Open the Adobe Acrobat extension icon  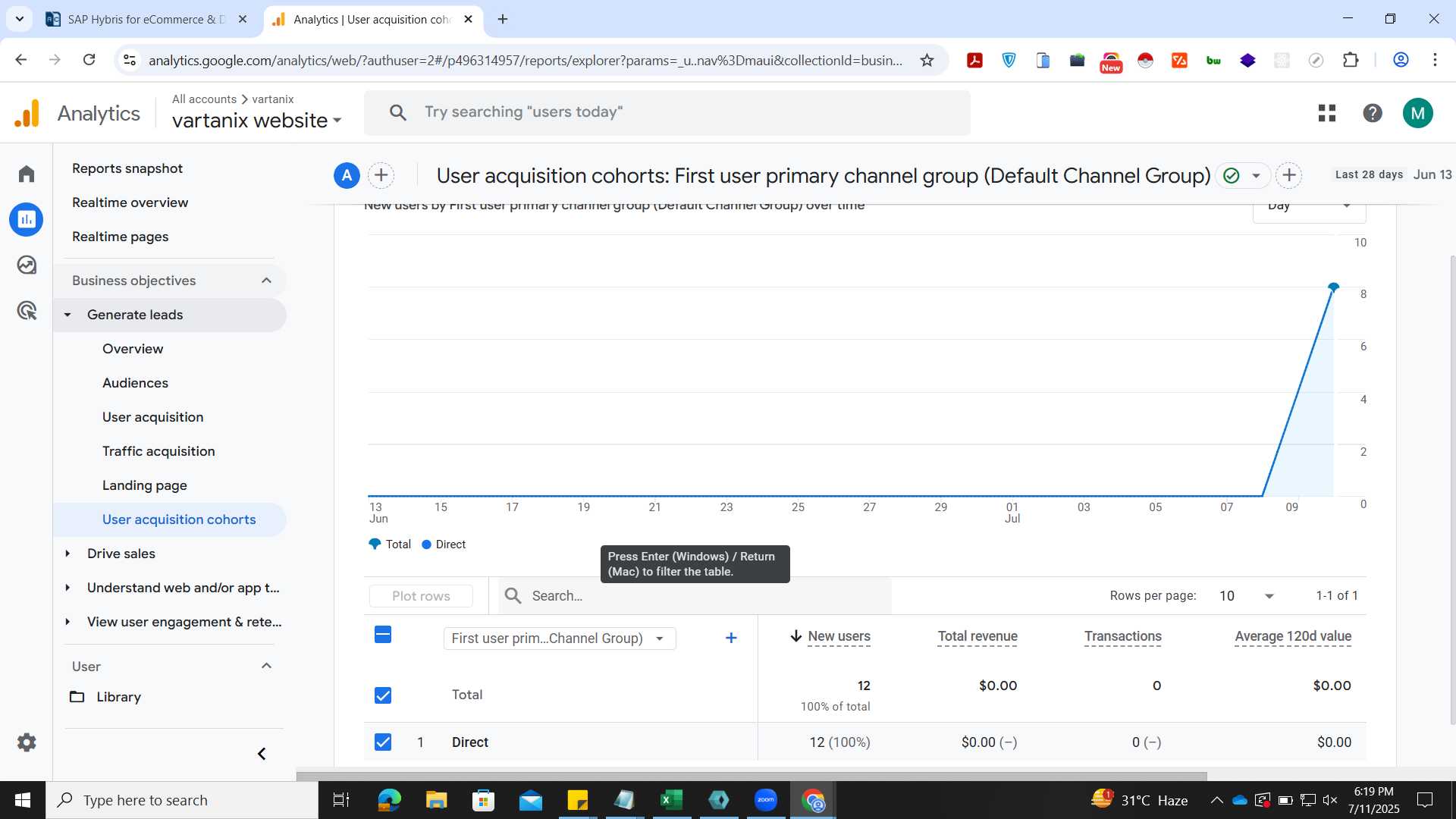coord(975,60)
